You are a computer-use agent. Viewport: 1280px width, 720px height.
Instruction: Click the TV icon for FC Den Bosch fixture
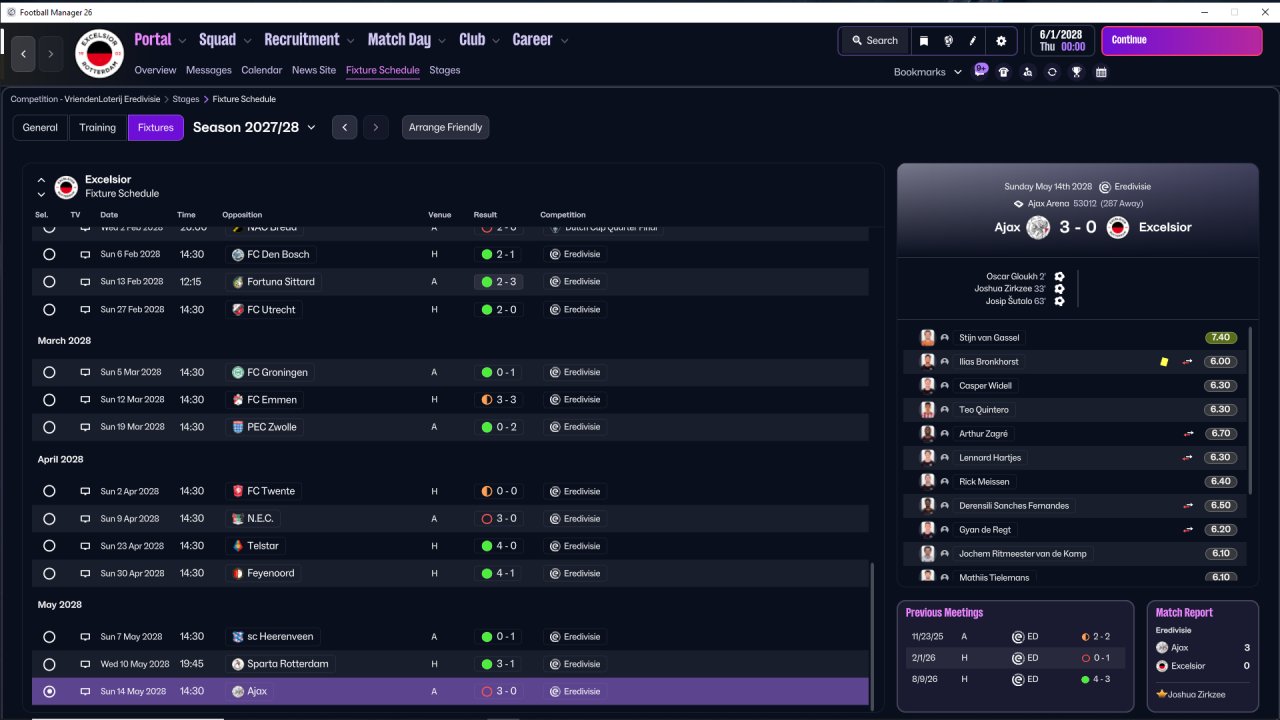tap(85, 255)
